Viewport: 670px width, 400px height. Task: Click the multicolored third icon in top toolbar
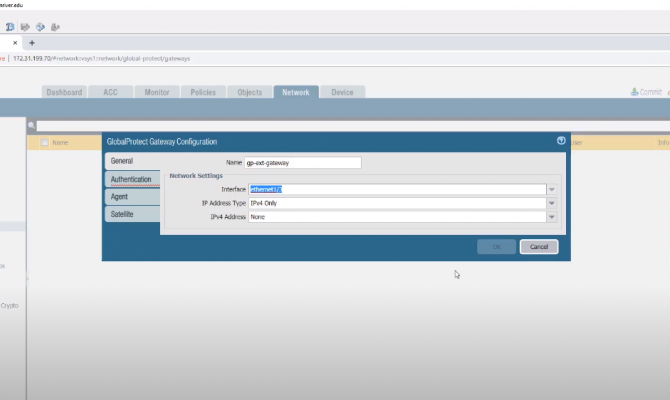click(x=40, y=27)
